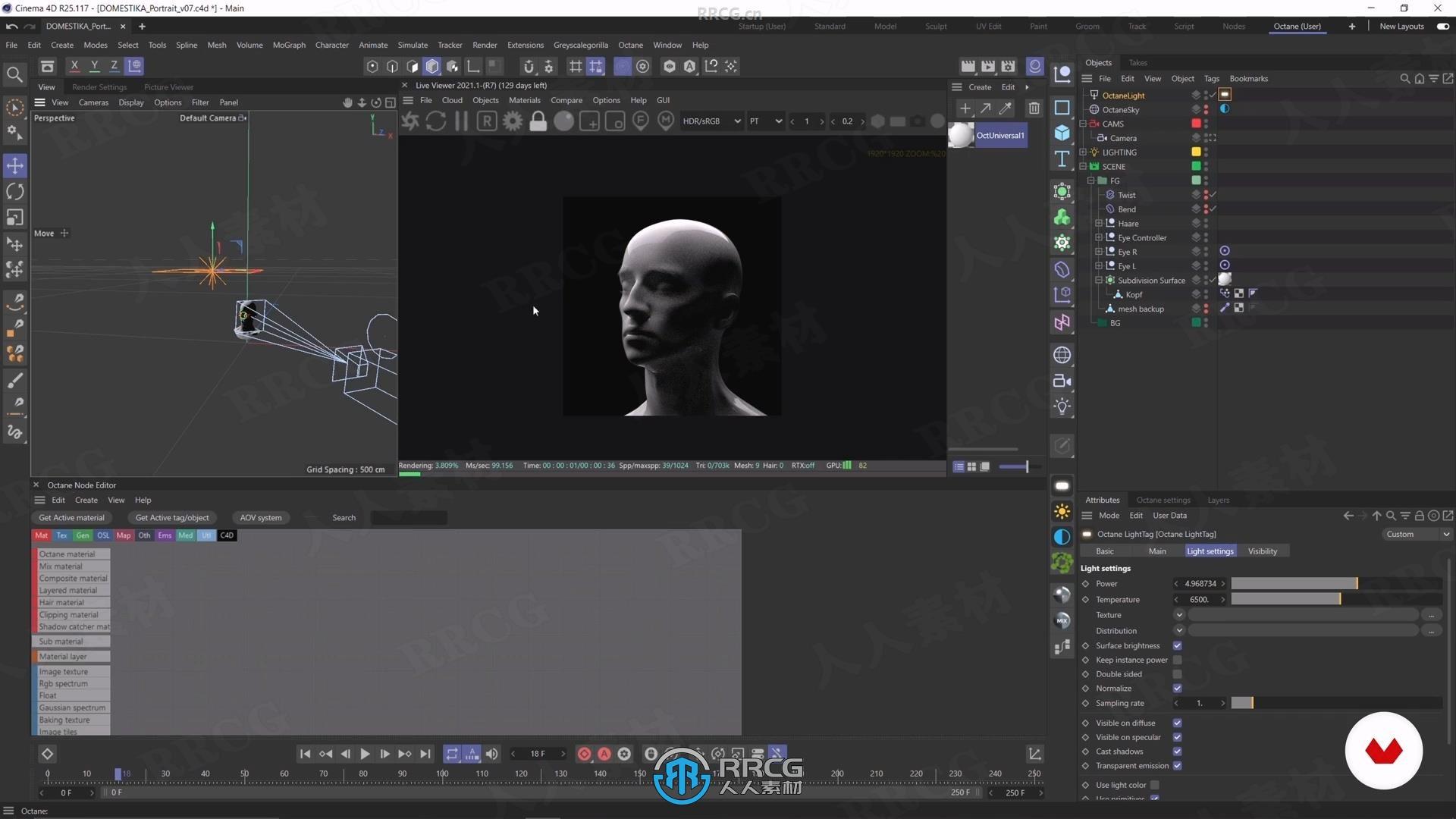Click AOV system button
This screenshot has height=819, width=1456.
(x=261, y=518)
